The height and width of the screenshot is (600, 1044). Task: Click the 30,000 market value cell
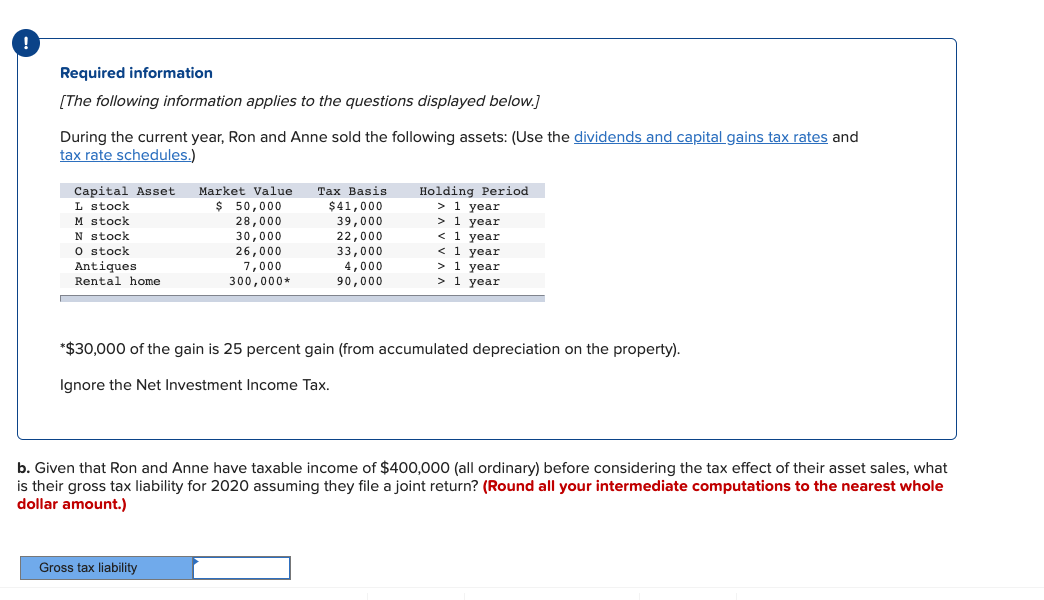pos(258,236)
